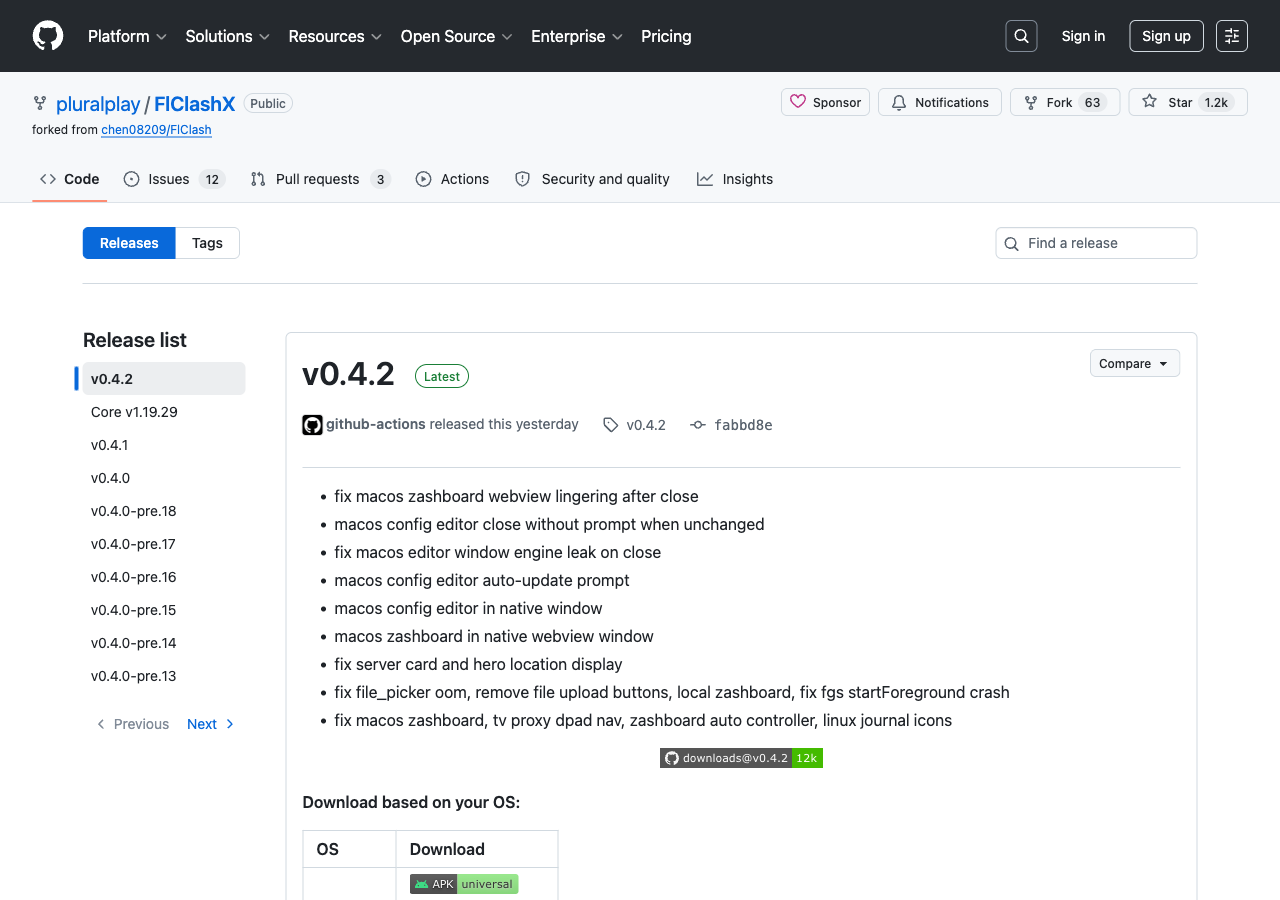Screen dimensions: 1280x900
Task: Click the commit icon beside fabbd8e
Action: (x=698, y=425)
